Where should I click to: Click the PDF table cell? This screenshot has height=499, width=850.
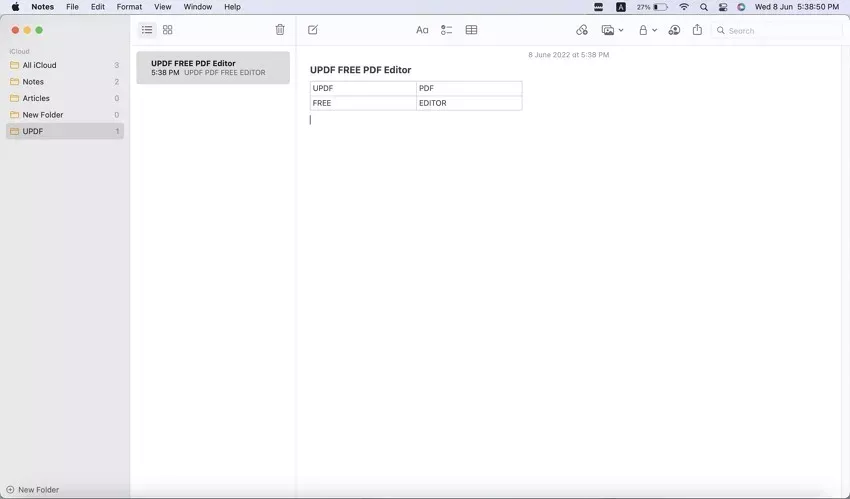pos(469,88)
